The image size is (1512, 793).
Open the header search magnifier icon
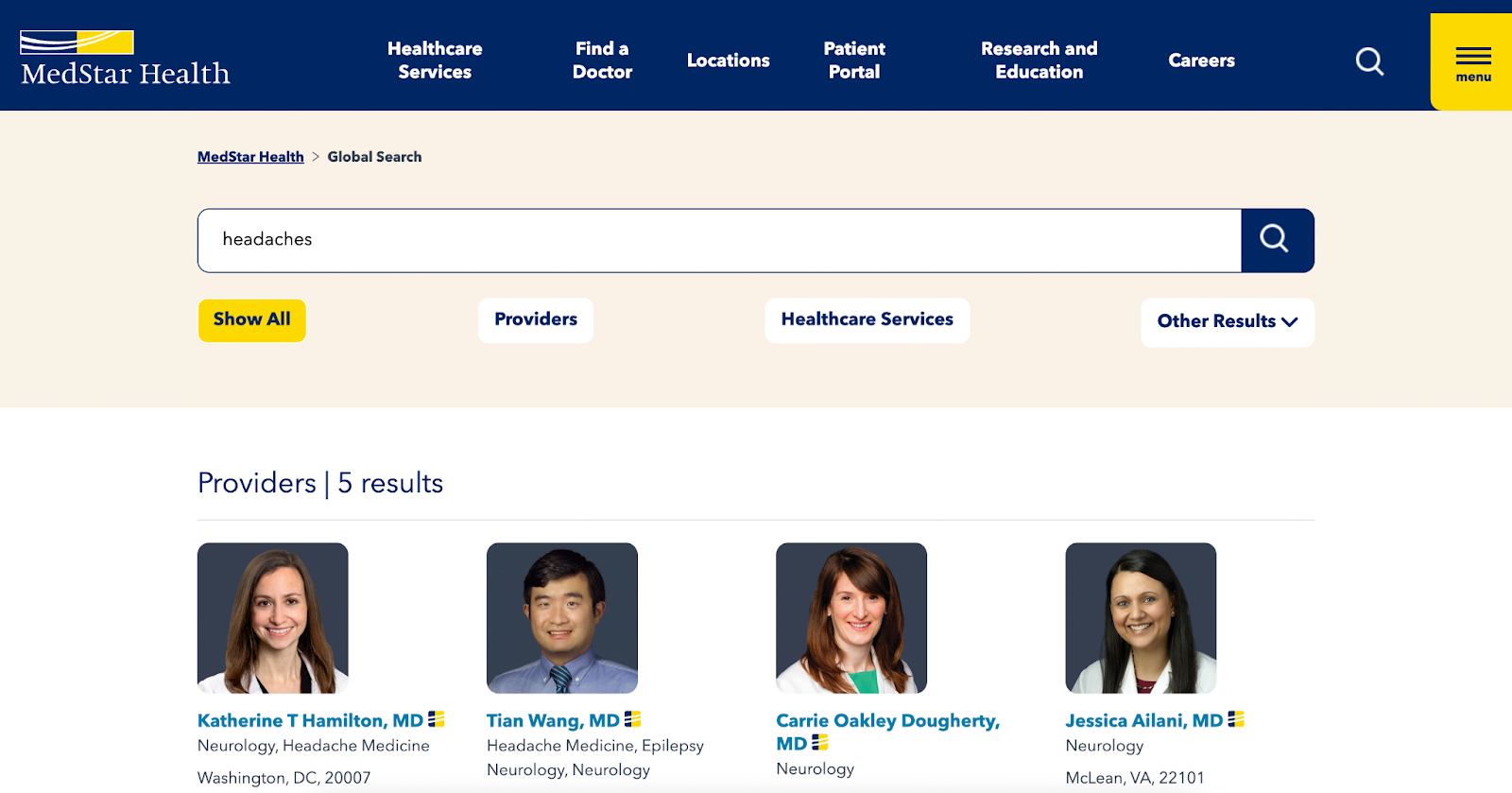click(1369, 61)
